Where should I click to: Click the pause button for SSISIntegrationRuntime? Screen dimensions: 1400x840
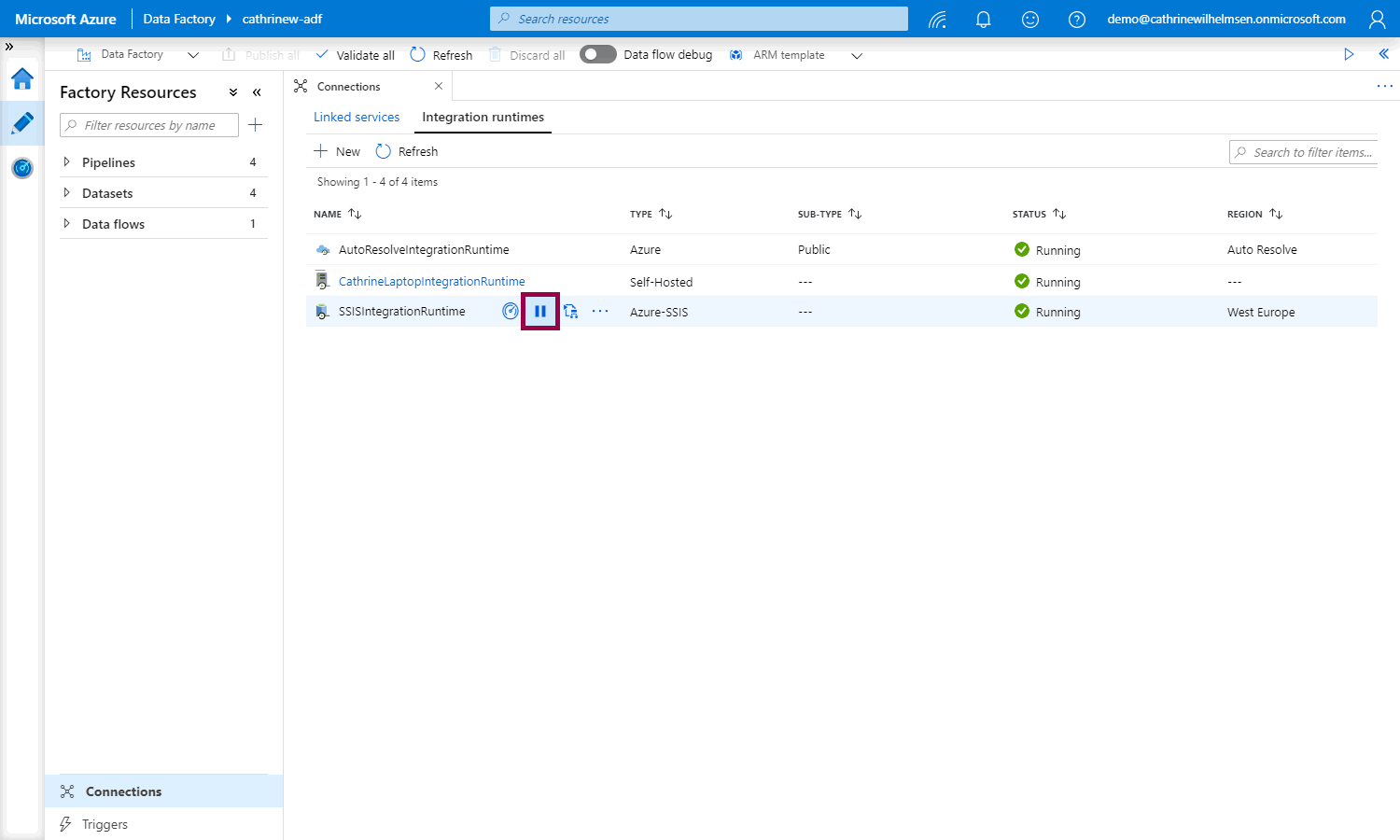tap(539, 312)
